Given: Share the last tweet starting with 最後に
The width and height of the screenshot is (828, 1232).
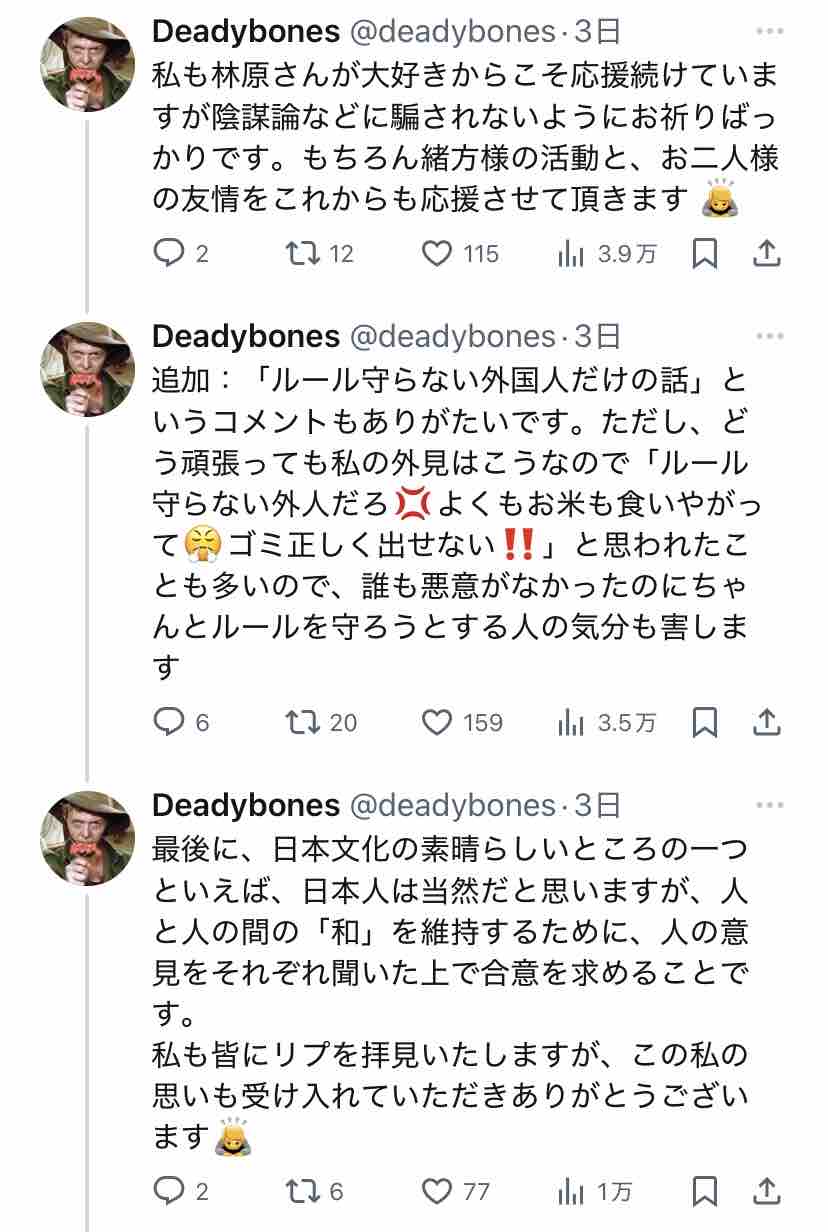Looking at the screenshot, I should point(766,1191).
